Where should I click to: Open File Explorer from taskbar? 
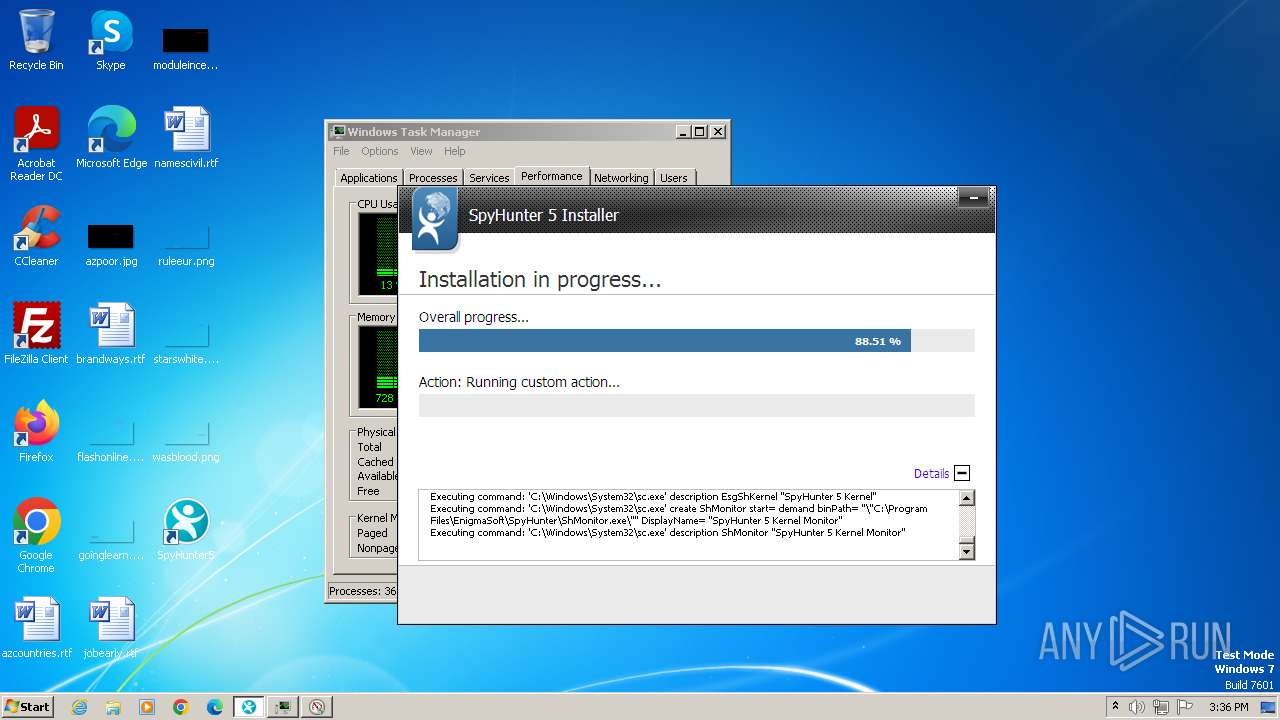113,707
